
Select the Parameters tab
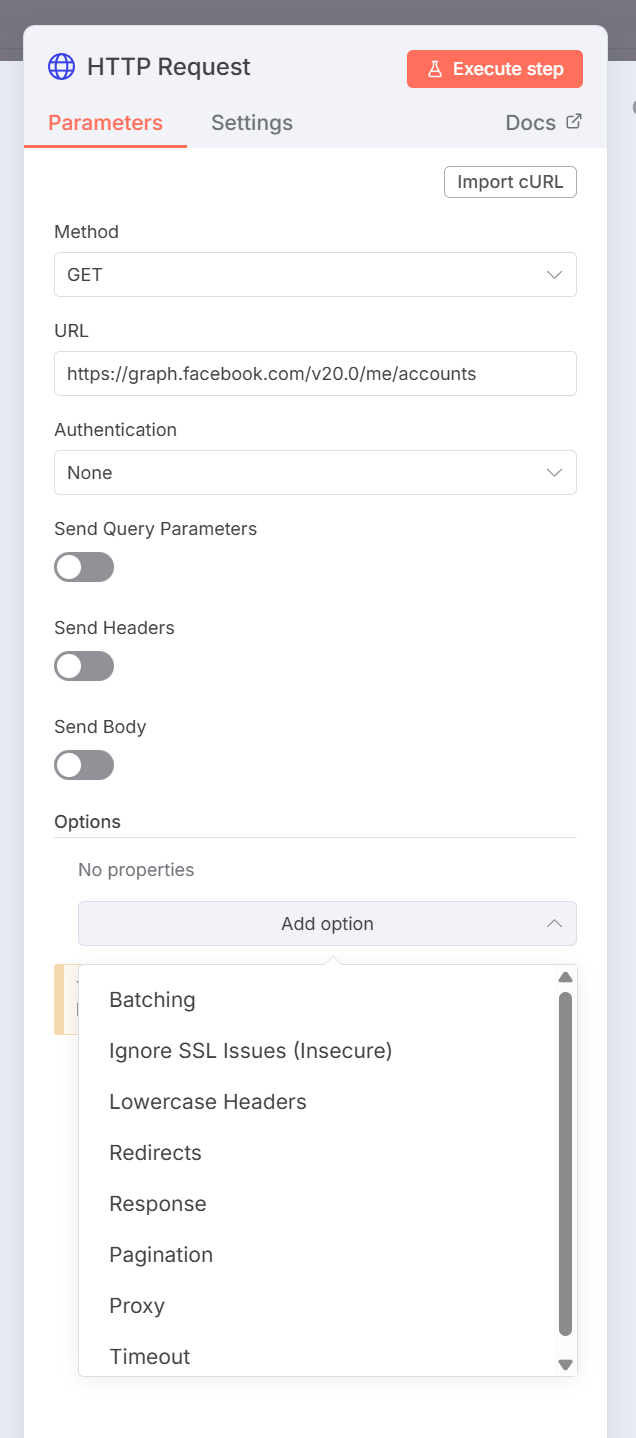(x=105, y=123)
